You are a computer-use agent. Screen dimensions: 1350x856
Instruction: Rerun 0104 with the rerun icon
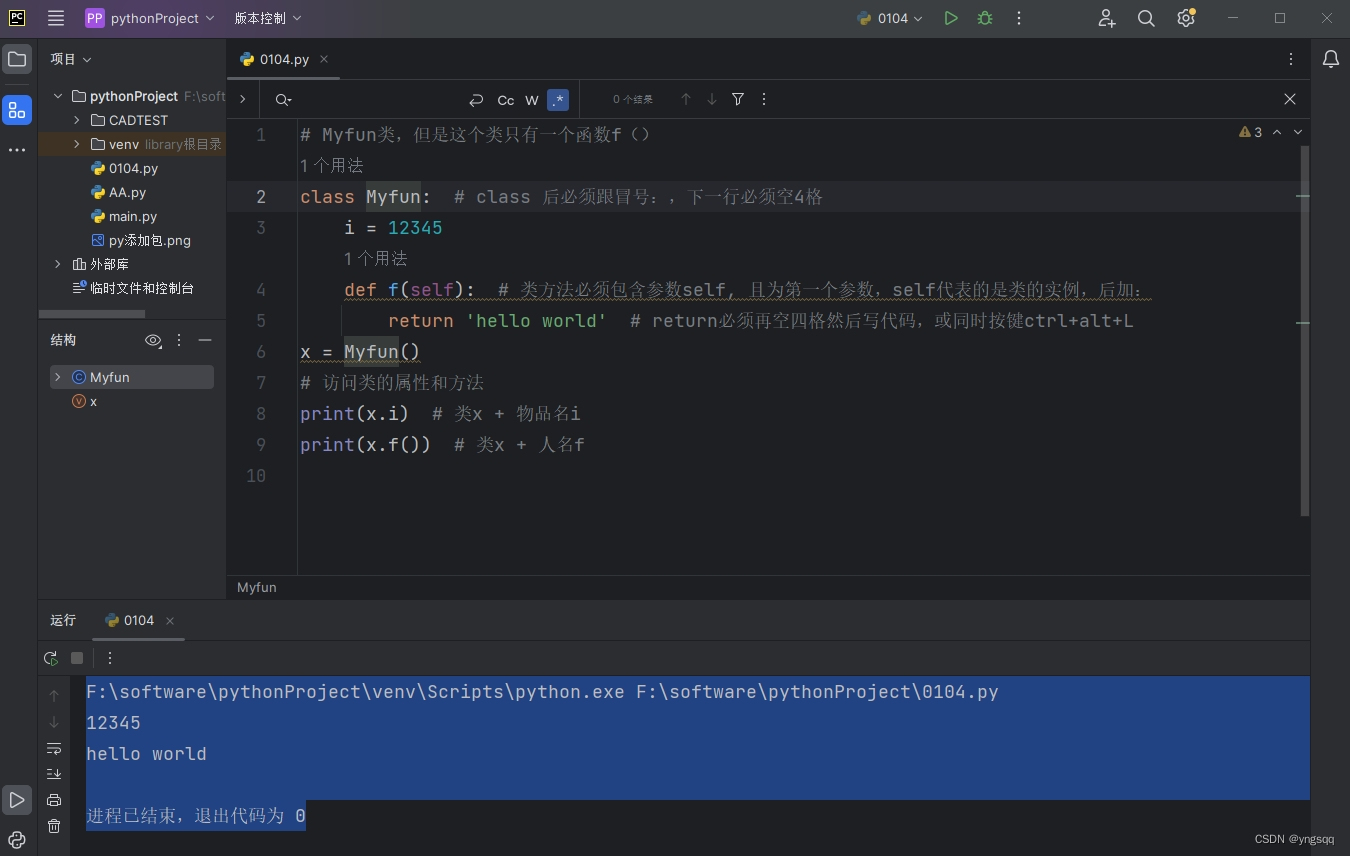(51, 658)
